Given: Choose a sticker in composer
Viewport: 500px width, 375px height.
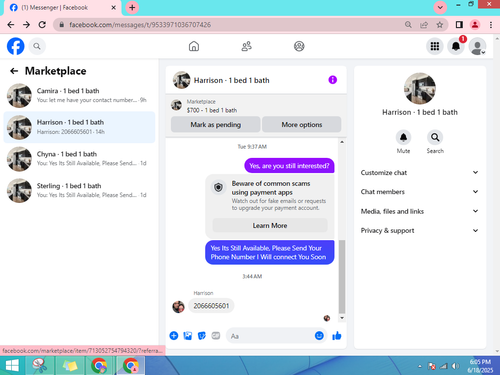Looking at the screenshot, I should click(x=202, y=336).
